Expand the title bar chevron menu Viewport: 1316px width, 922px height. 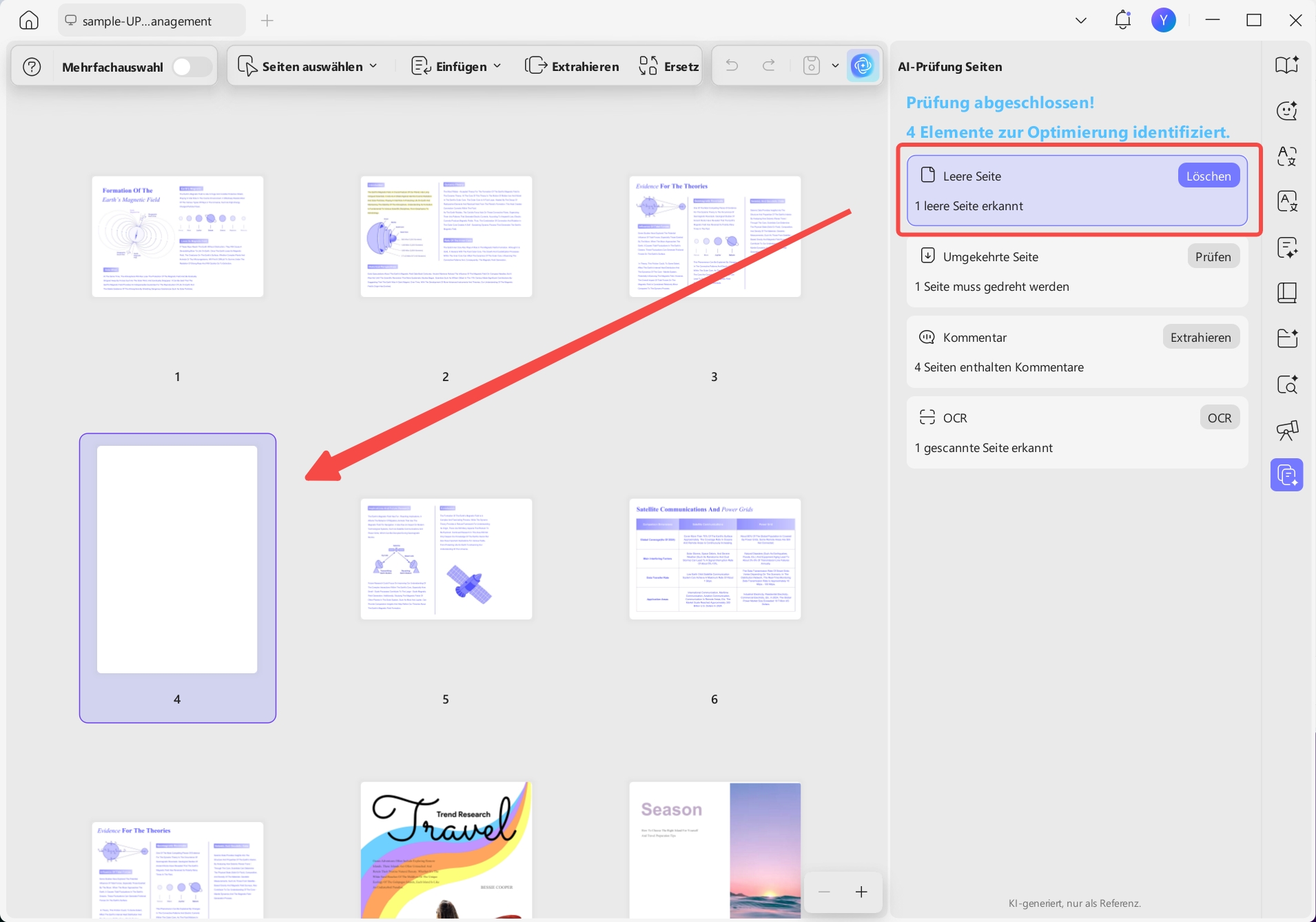1081,21
